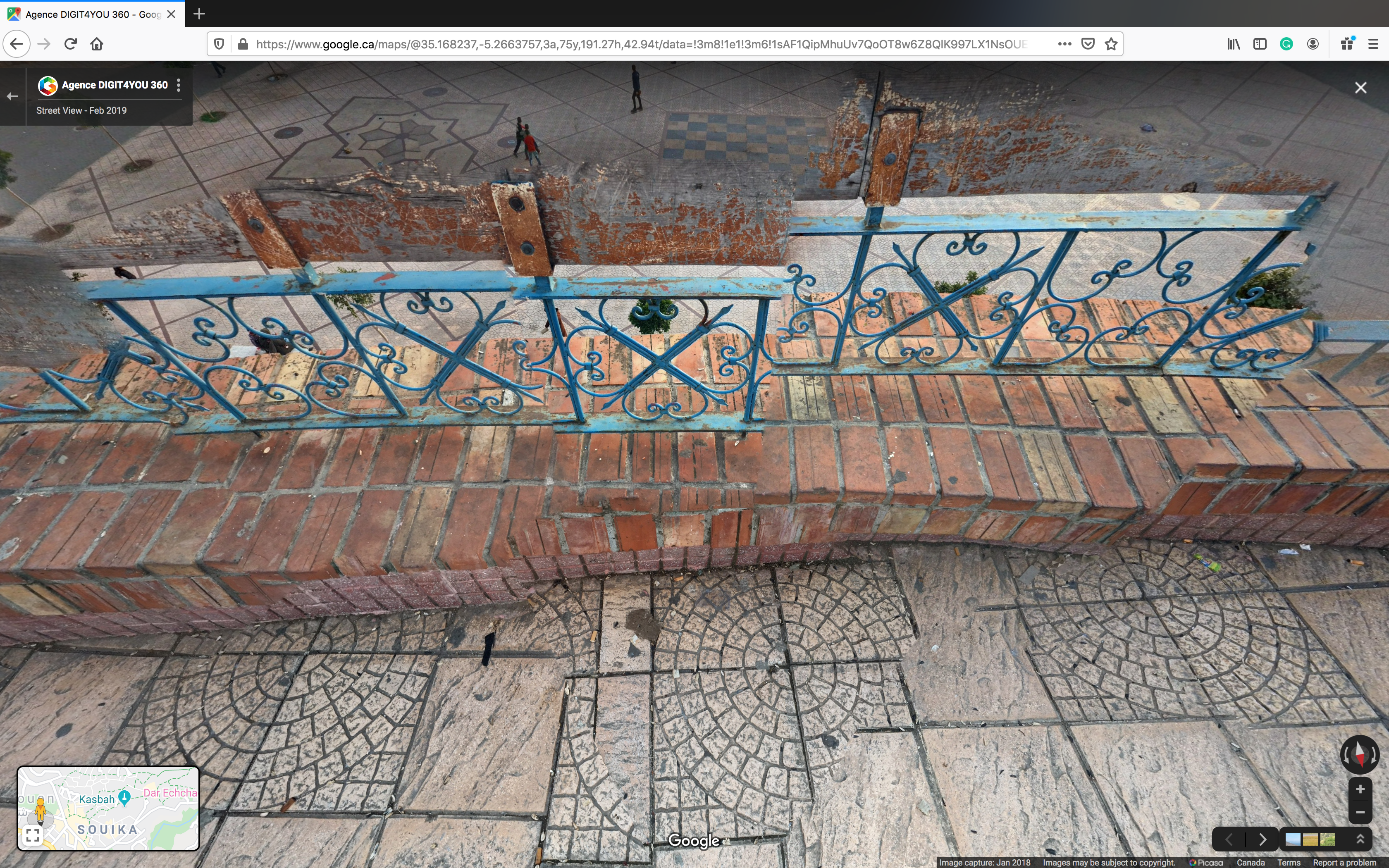Open the Terms link in footer
1389x868 pixels.
[1288, 862]
